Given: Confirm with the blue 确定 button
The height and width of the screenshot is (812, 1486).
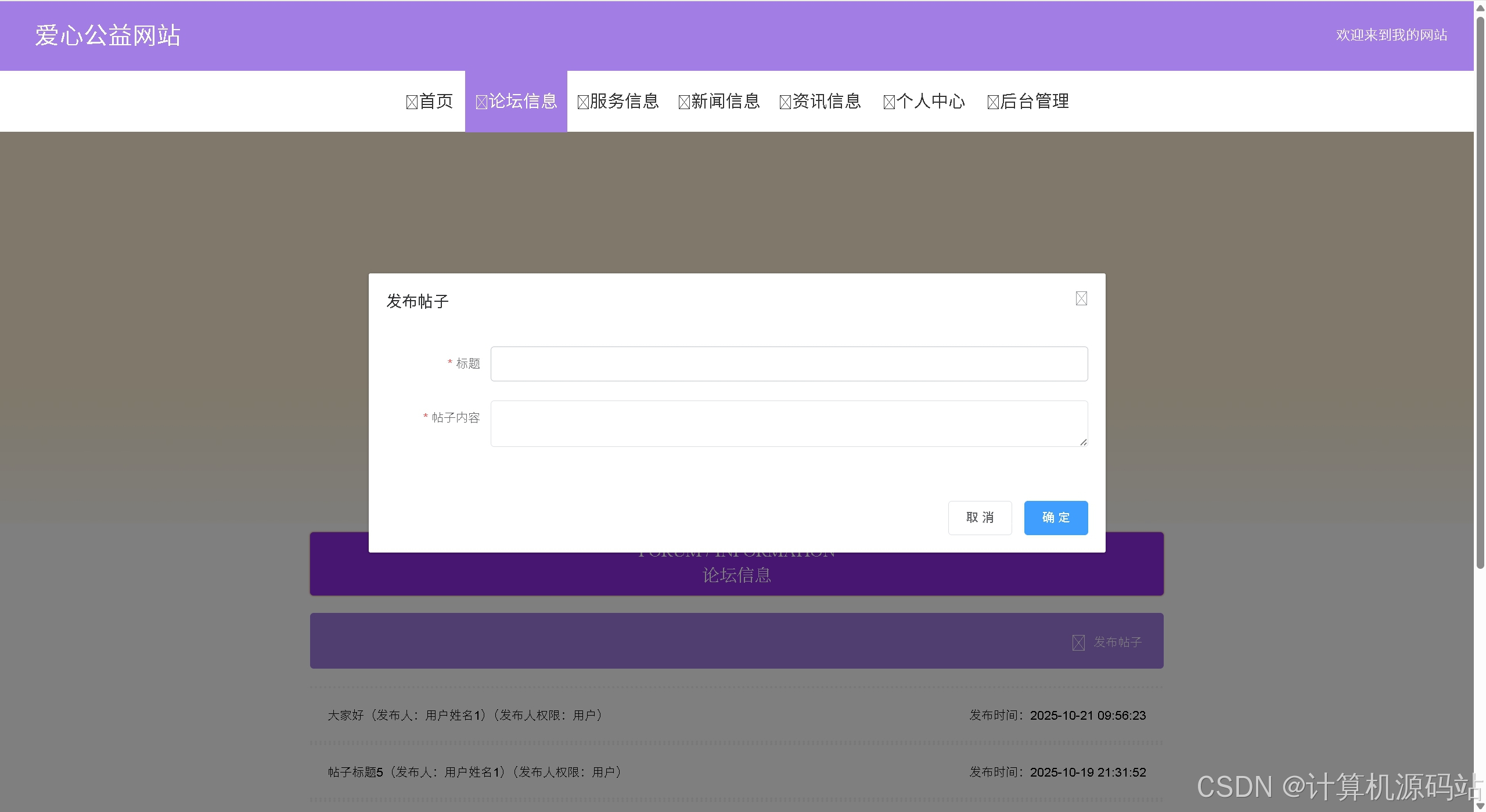Looking at the screenshot, I should (x=1055, y=518).
